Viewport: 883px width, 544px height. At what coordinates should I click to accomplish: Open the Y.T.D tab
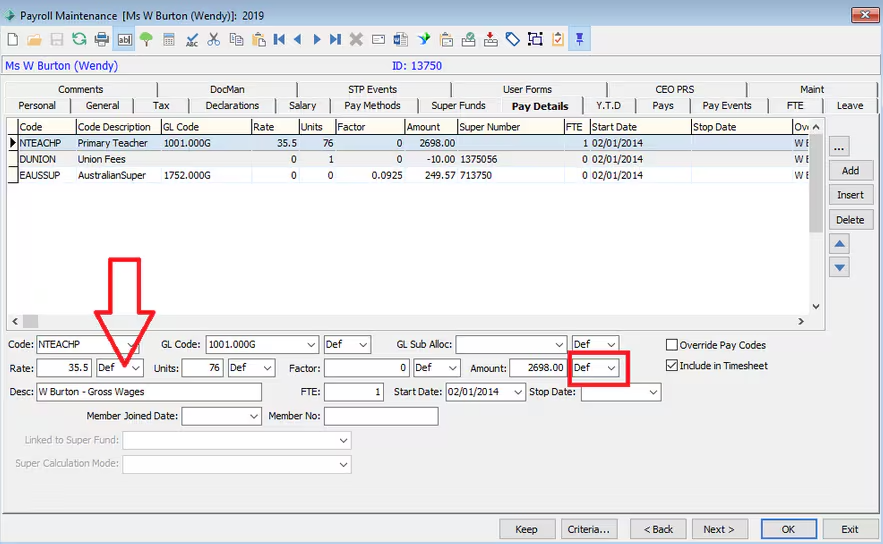[608, 105]
